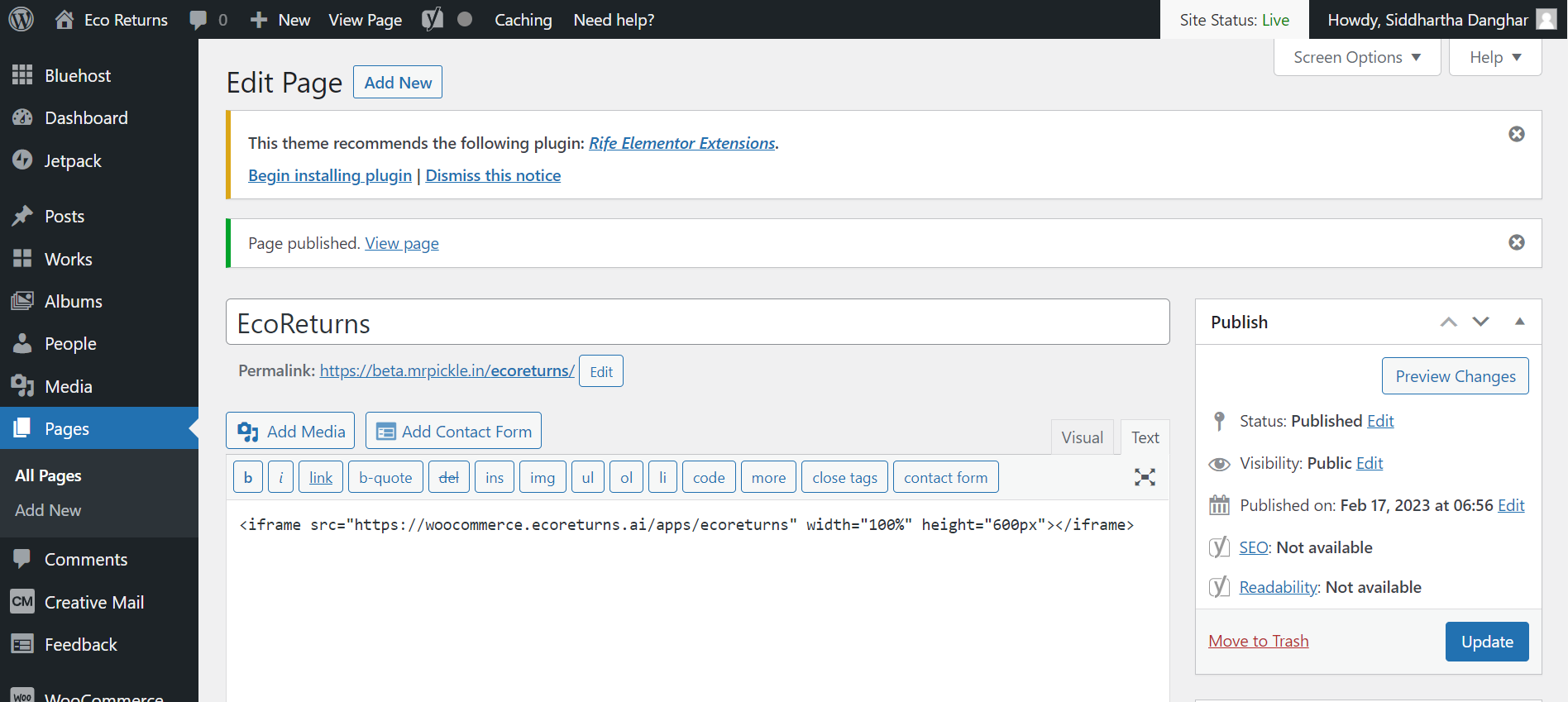Click b-quote quicktag button
The image size is (1568, 702).
[385, 477]
